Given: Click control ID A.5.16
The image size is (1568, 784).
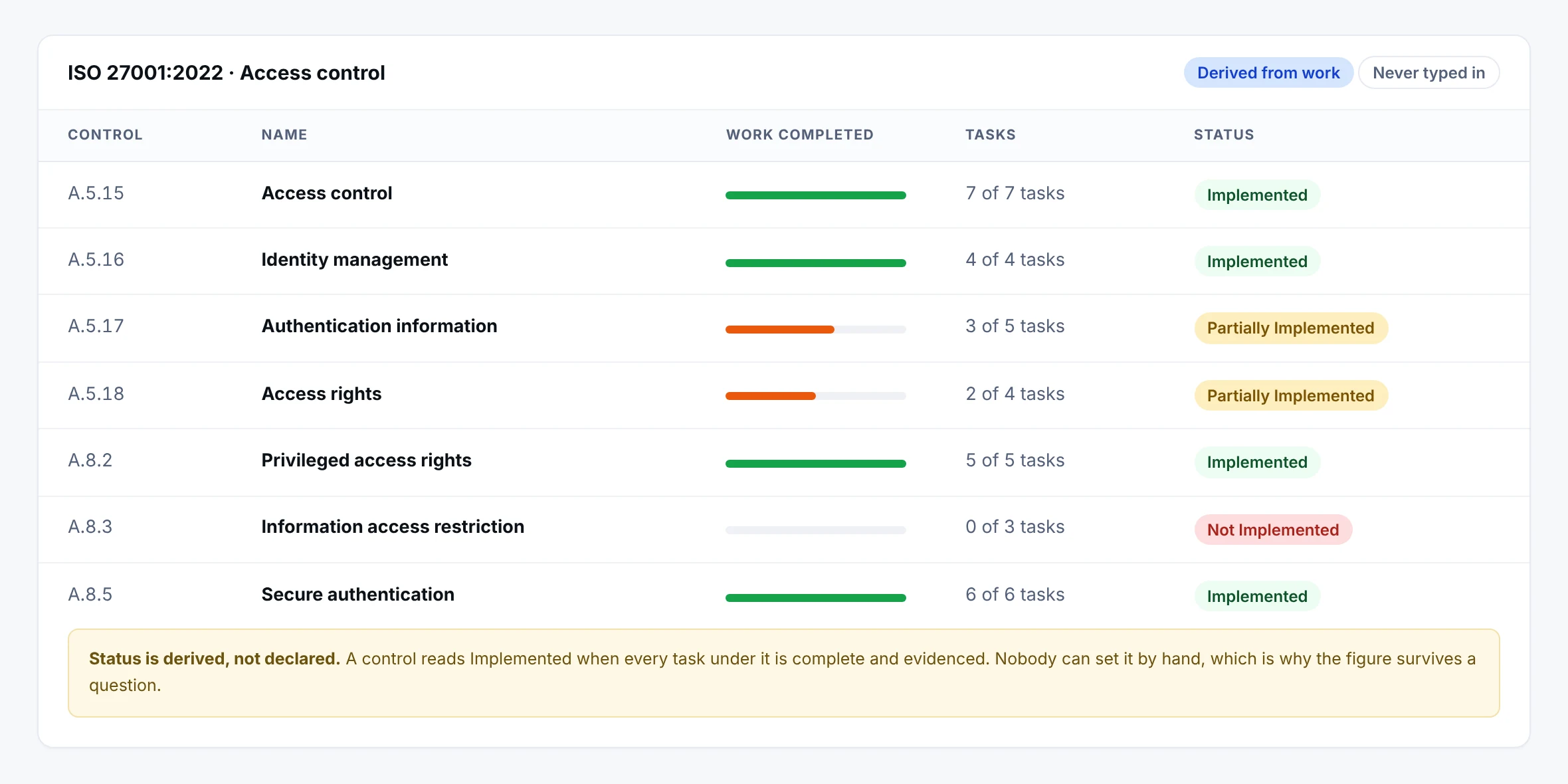Looking at the screenshot, I should click(96, 260).
